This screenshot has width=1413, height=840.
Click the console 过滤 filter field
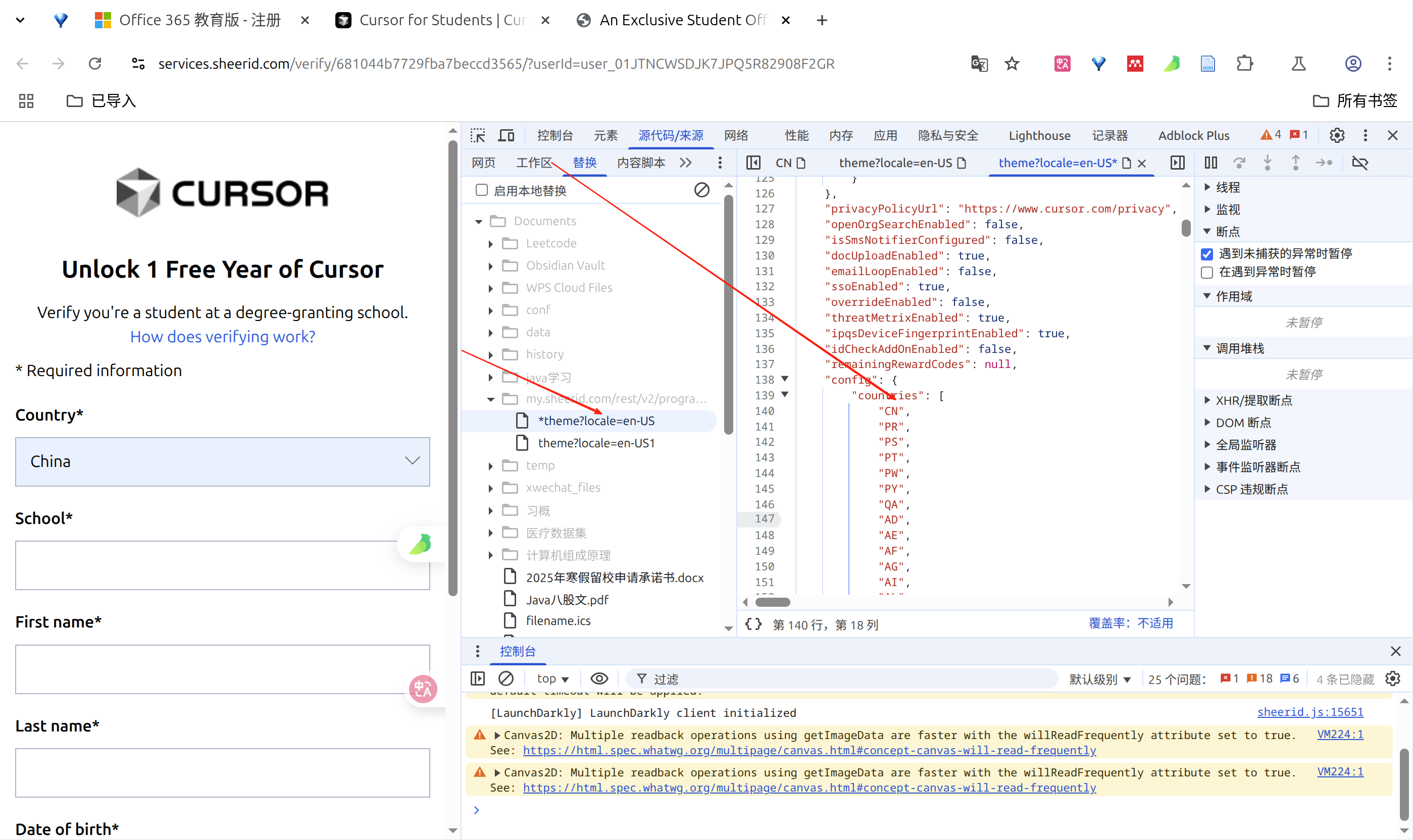[x=843, y=678]
